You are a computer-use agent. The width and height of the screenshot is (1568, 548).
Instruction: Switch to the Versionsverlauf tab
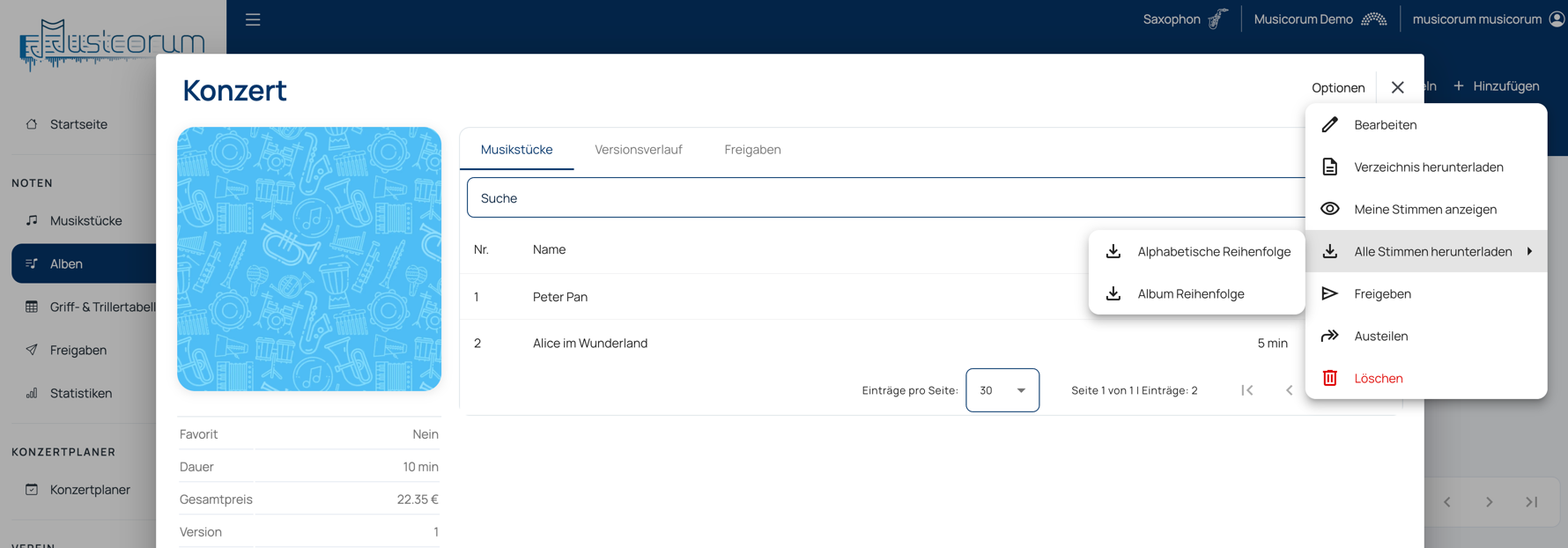point(638,150)
